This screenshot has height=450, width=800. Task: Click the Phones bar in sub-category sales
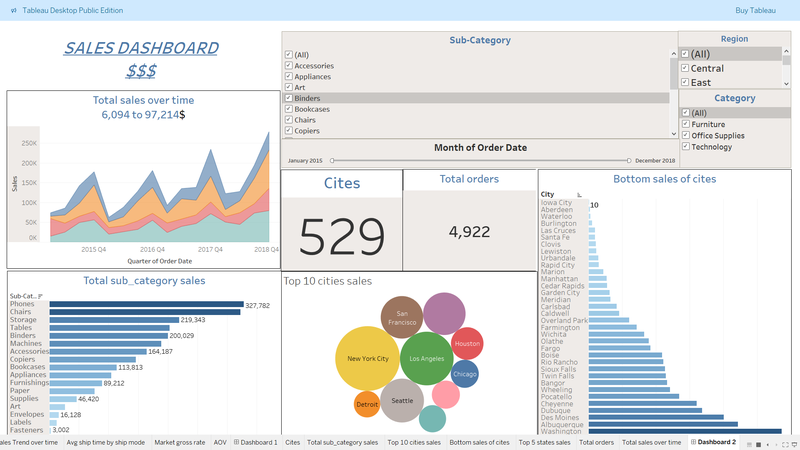146,305
